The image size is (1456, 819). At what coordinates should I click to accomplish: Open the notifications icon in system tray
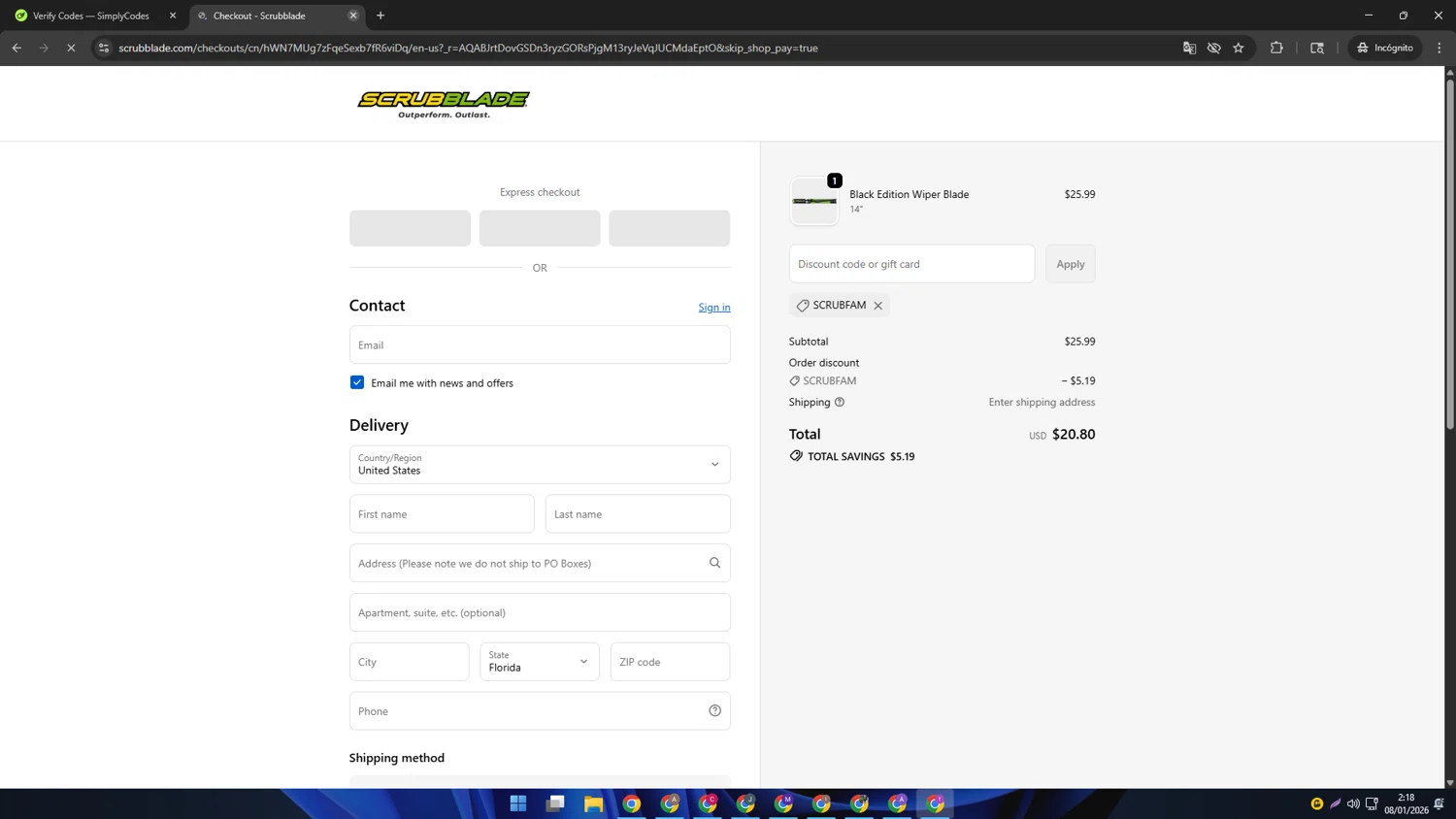tap(1439, 803)
